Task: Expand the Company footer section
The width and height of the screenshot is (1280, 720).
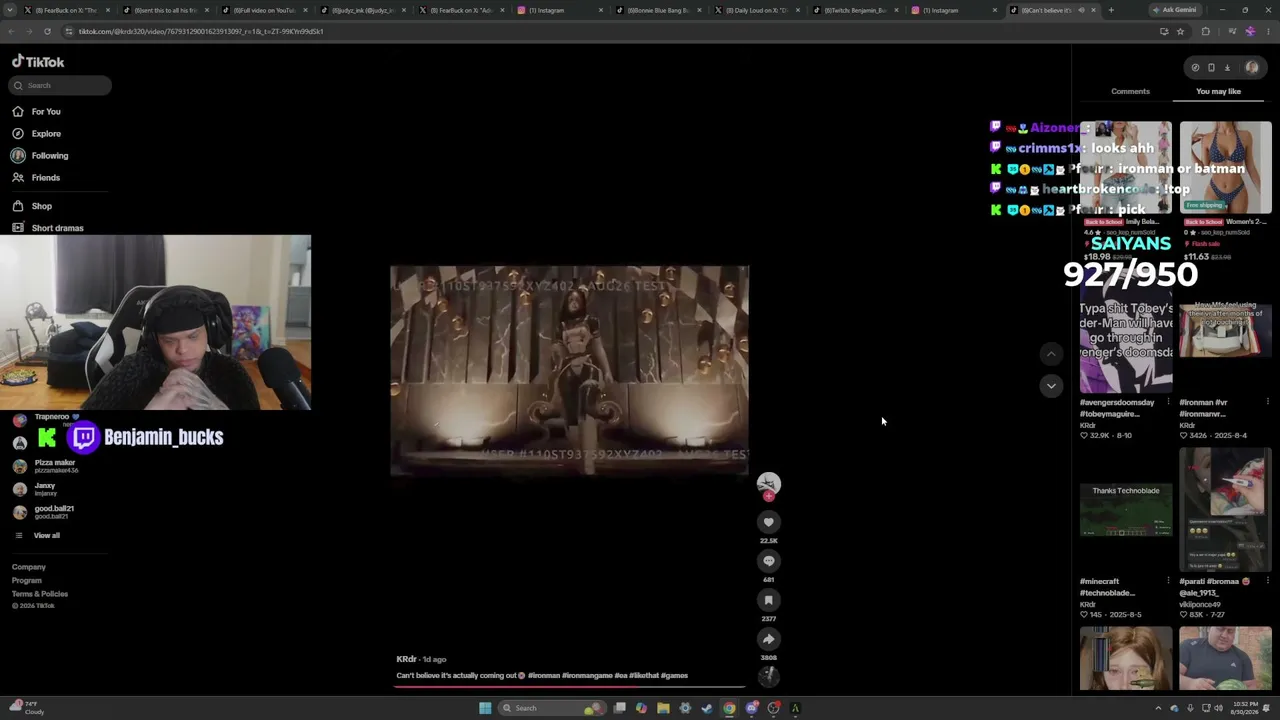Action: (x=29, y=567)
